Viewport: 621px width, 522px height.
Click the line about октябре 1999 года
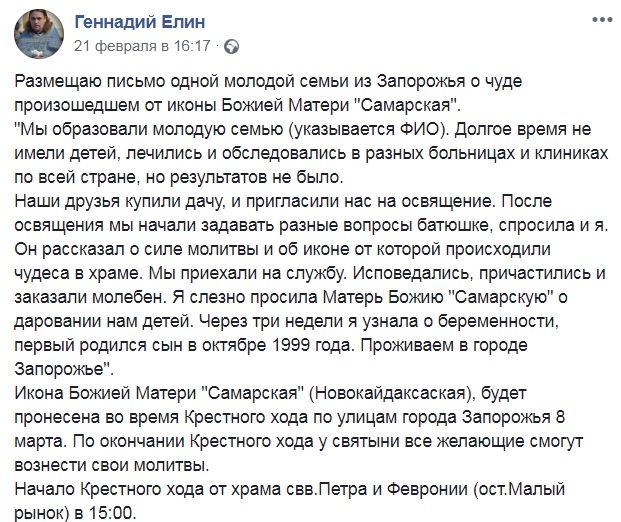(x=271, y=345)
